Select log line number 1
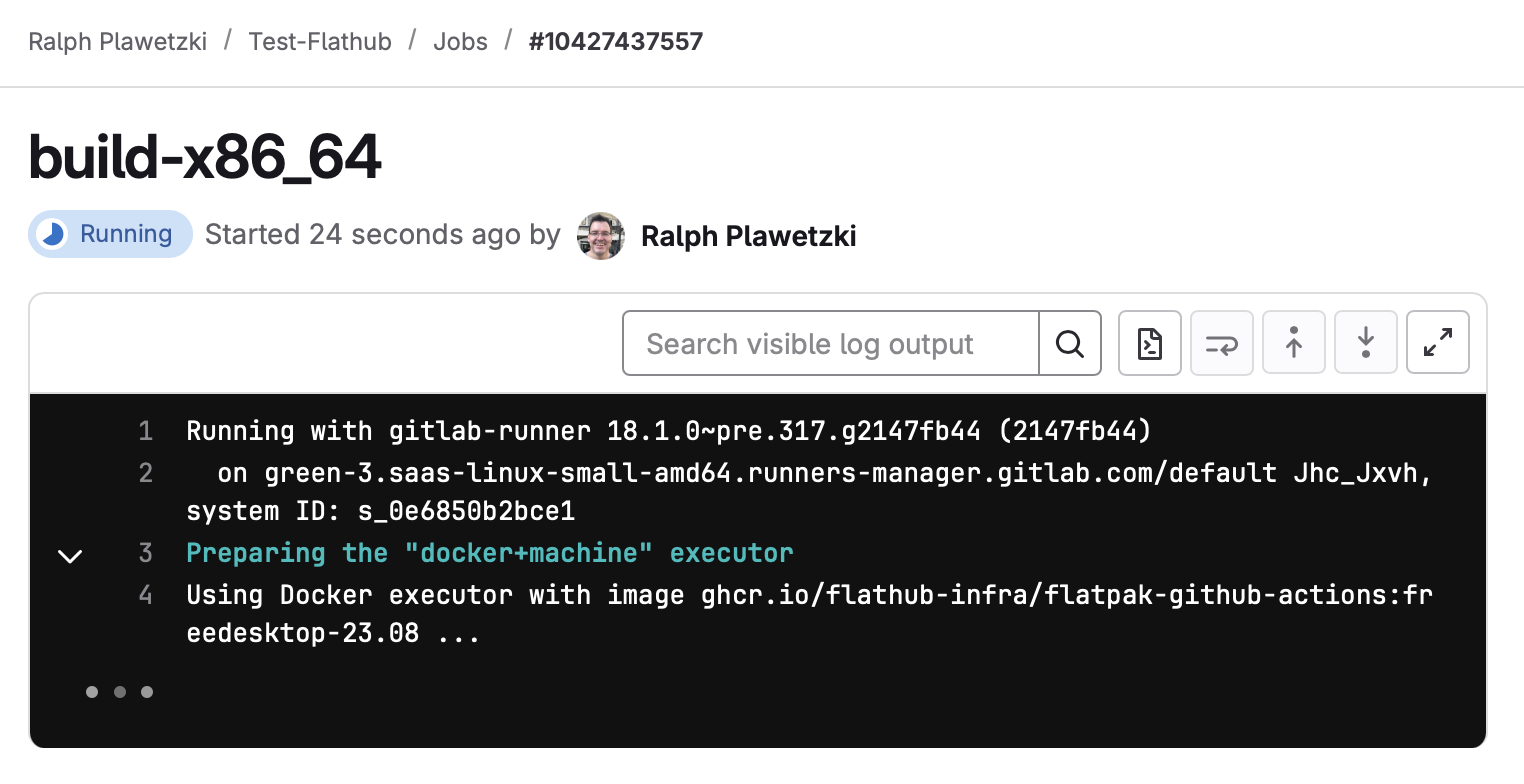Image resolution: width=1524 pixels, height=784 pixels. coord(146,431)
